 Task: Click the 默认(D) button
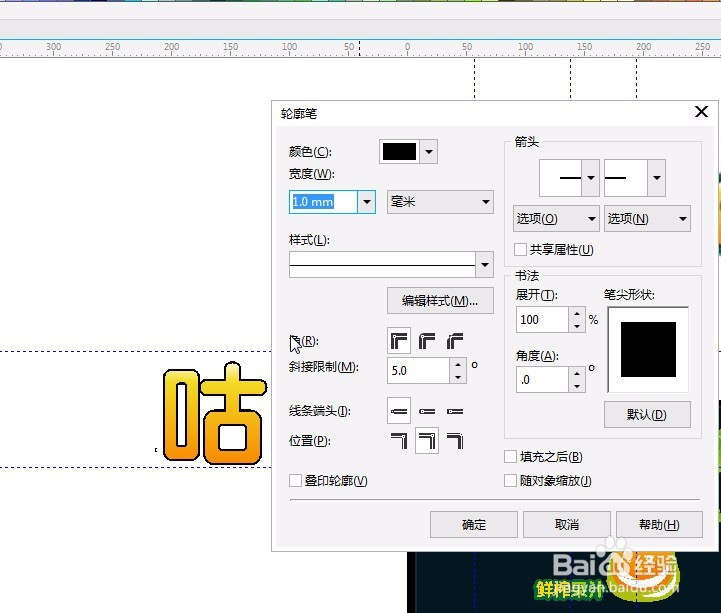(x=647, y=415)
